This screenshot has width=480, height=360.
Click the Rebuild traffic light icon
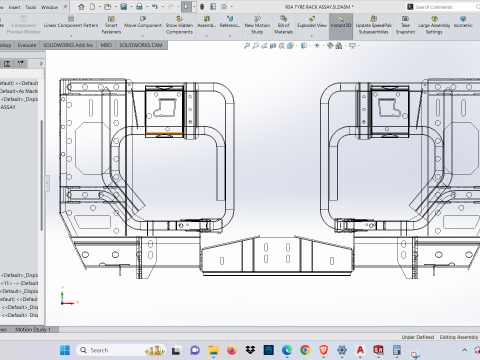[202, 7]
